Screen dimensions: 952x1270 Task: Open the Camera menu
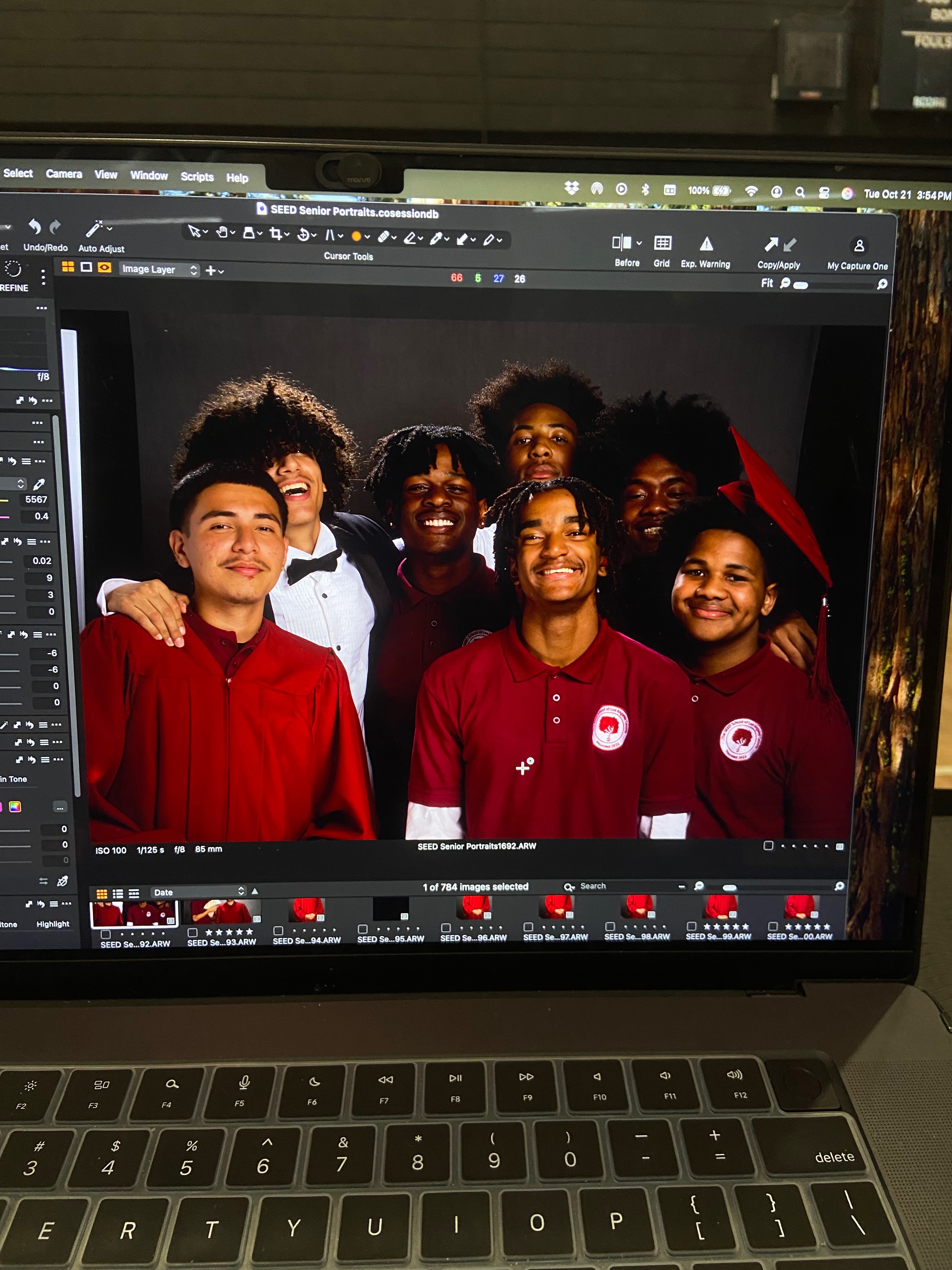64,174
